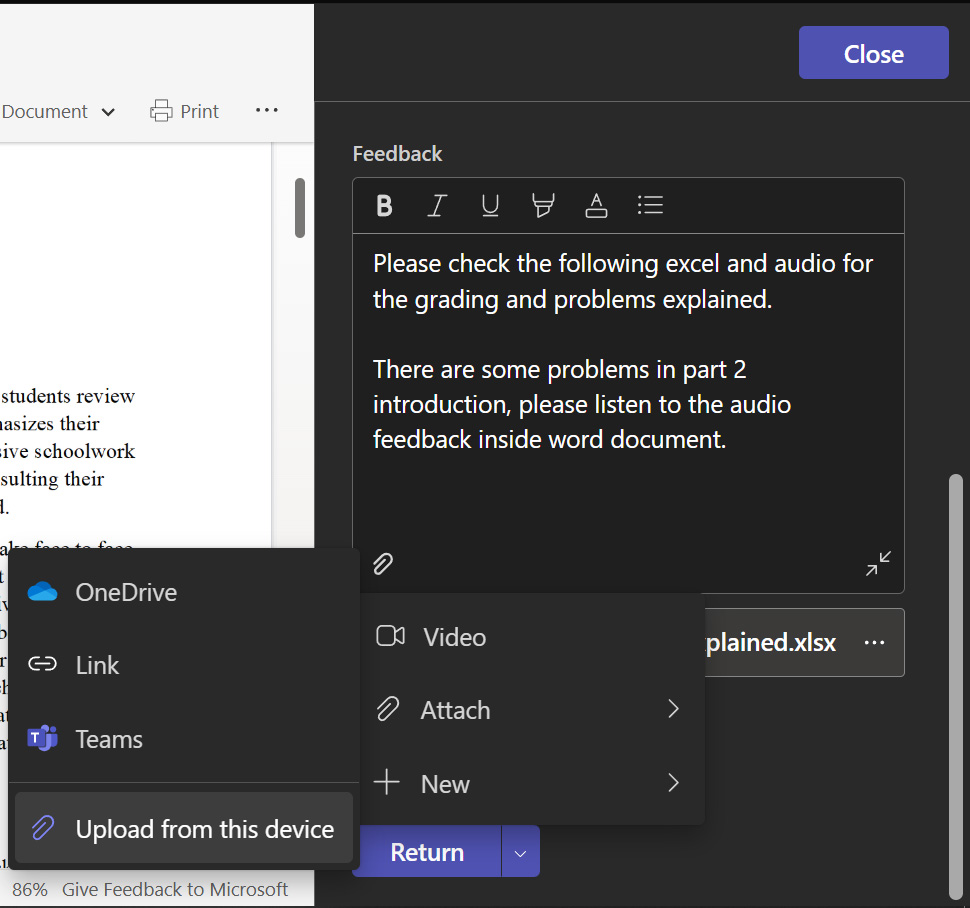Click the paperclip attach icon in editor
Viewport: 970px width, 908px height.
pyautogui.click(x=383, y=564)
